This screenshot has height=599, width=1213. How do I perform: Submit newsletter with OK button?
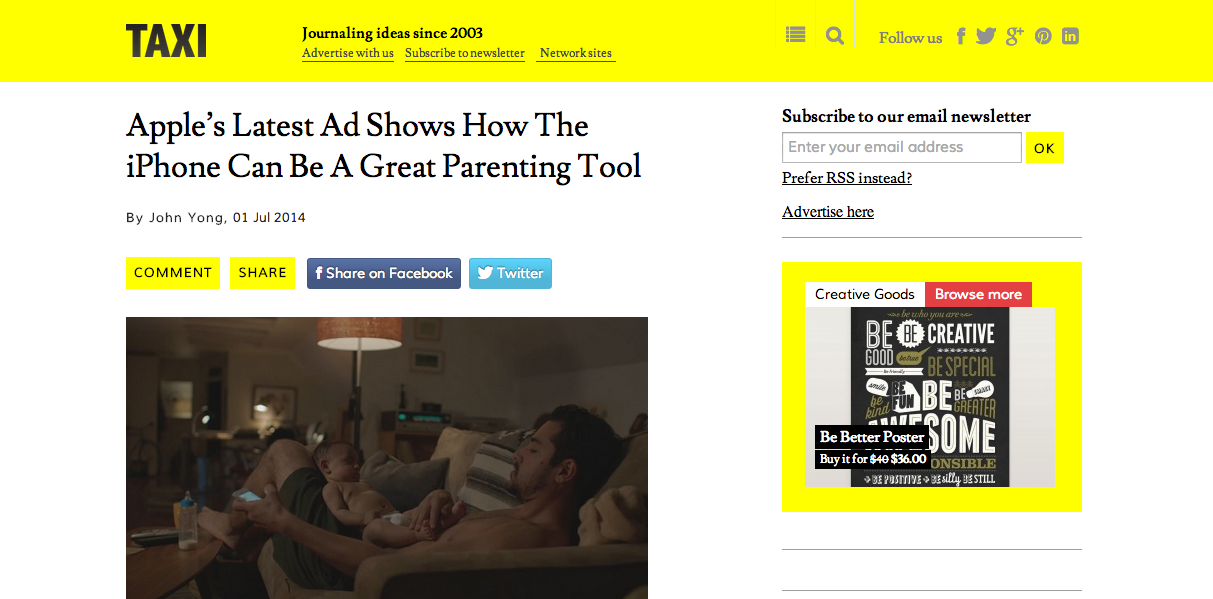click(1045, 148)
